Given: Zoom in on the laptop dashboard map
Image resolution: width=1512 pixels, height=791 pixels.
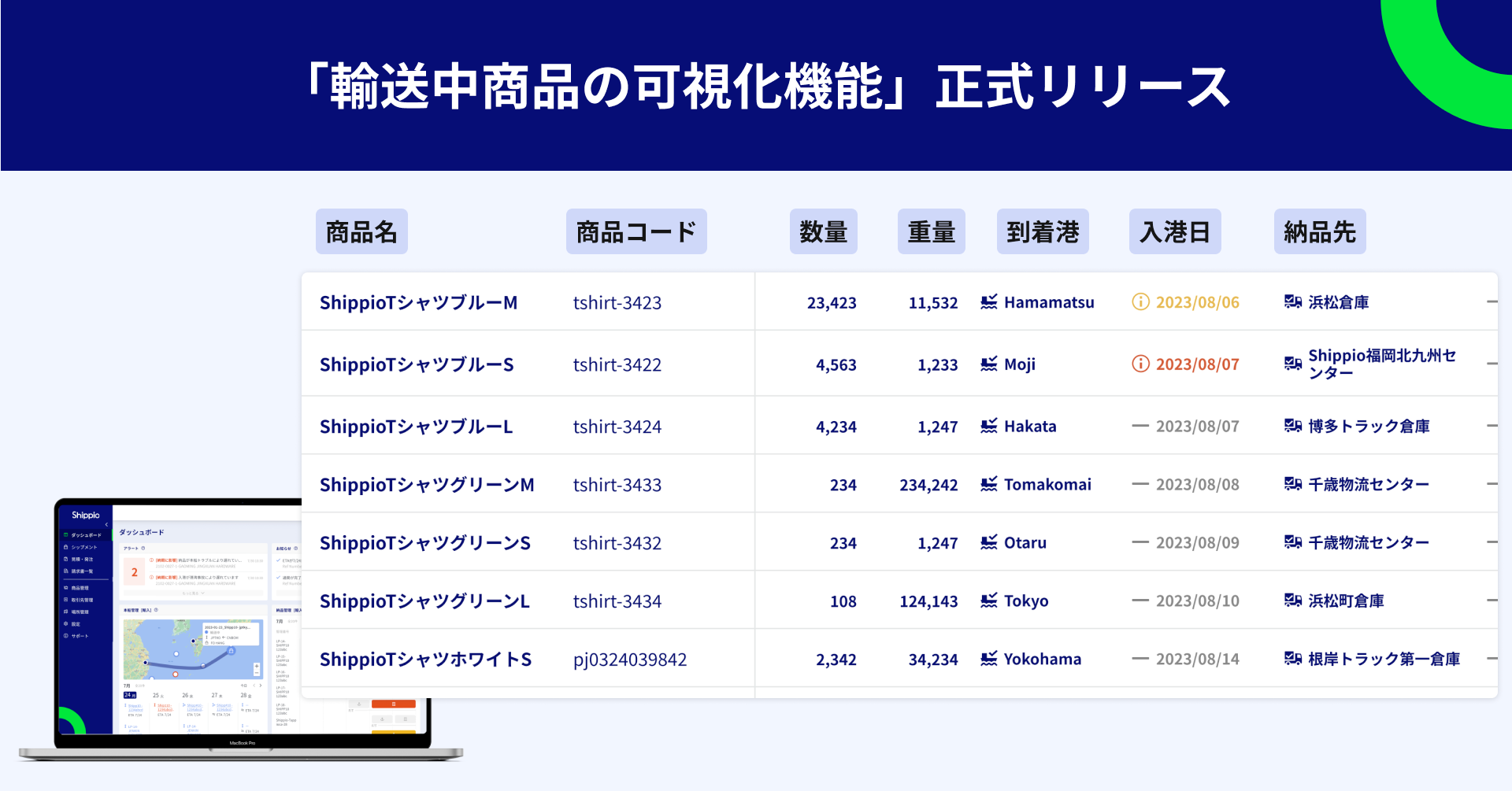Looking at the screenshot, I should coord(257,666).
